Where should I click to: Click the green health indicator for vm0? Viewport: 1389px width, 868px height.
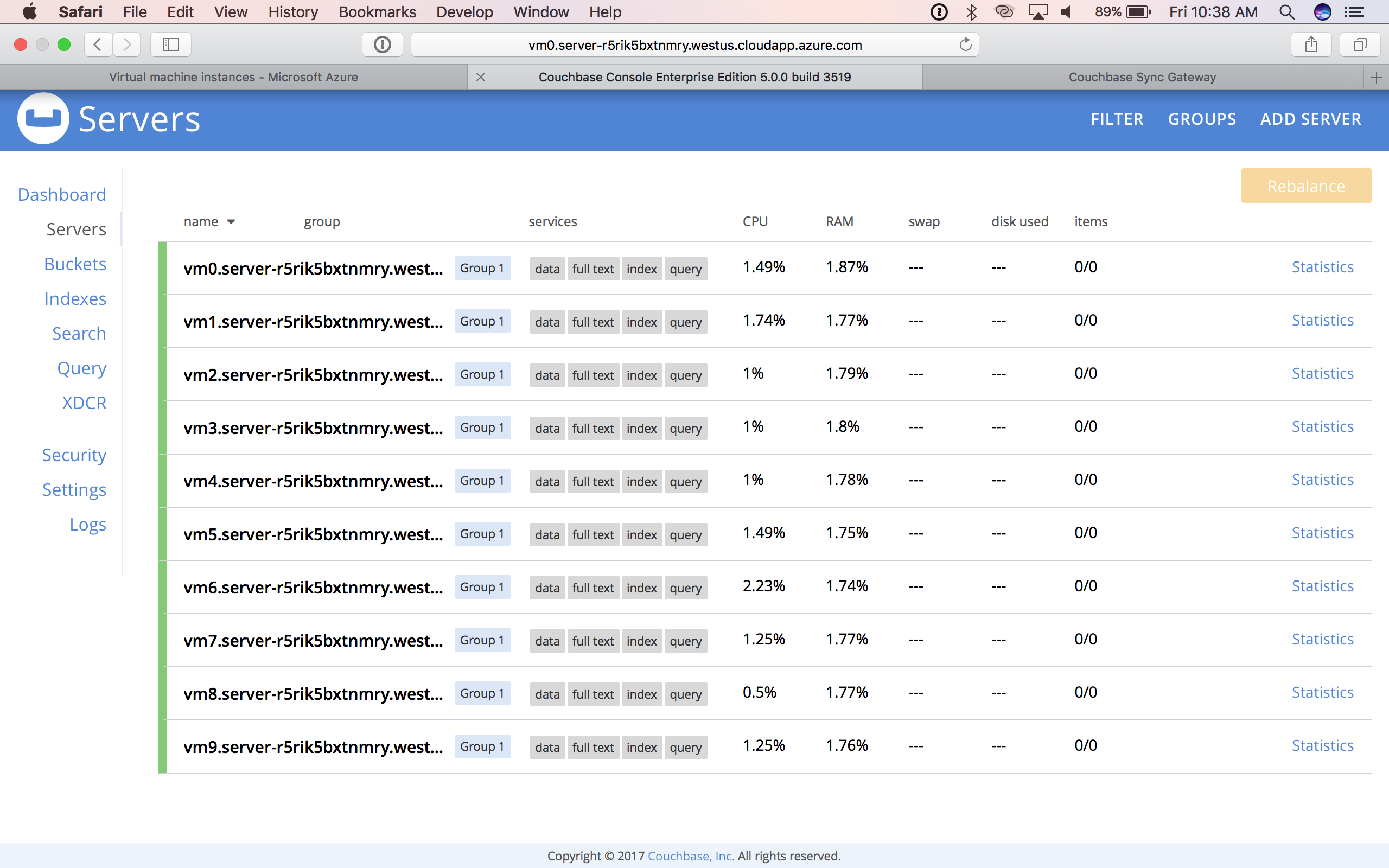[162, 267]
